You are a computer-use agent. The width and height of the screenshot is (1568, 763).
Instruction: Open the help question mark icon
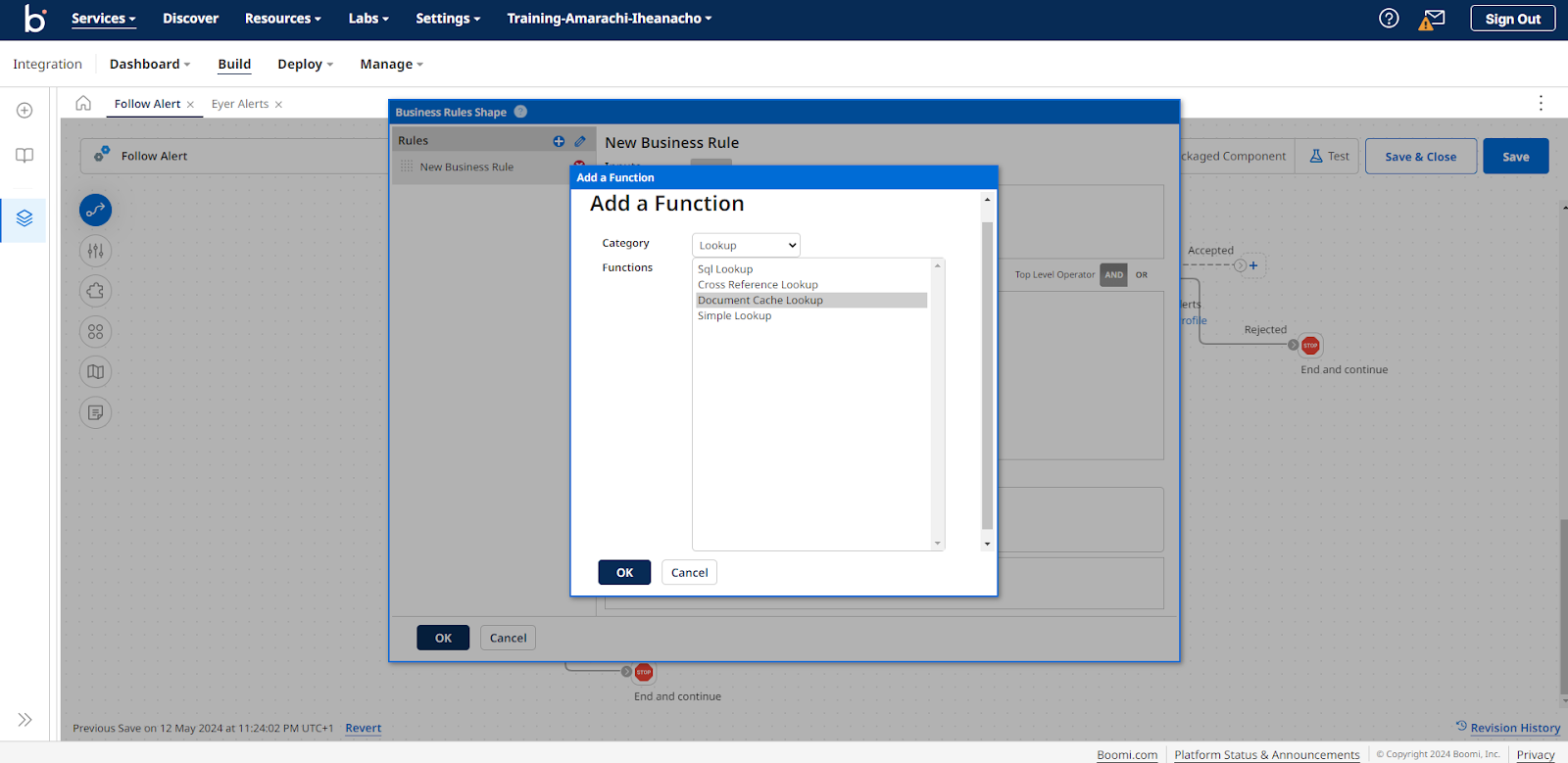coord(1389,19)
